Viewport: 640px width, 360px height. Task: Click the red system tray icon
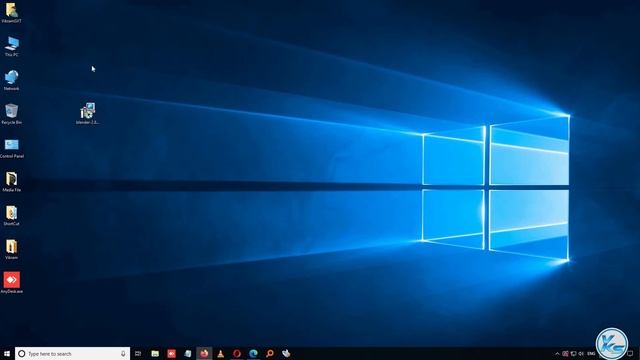point(565,354)
